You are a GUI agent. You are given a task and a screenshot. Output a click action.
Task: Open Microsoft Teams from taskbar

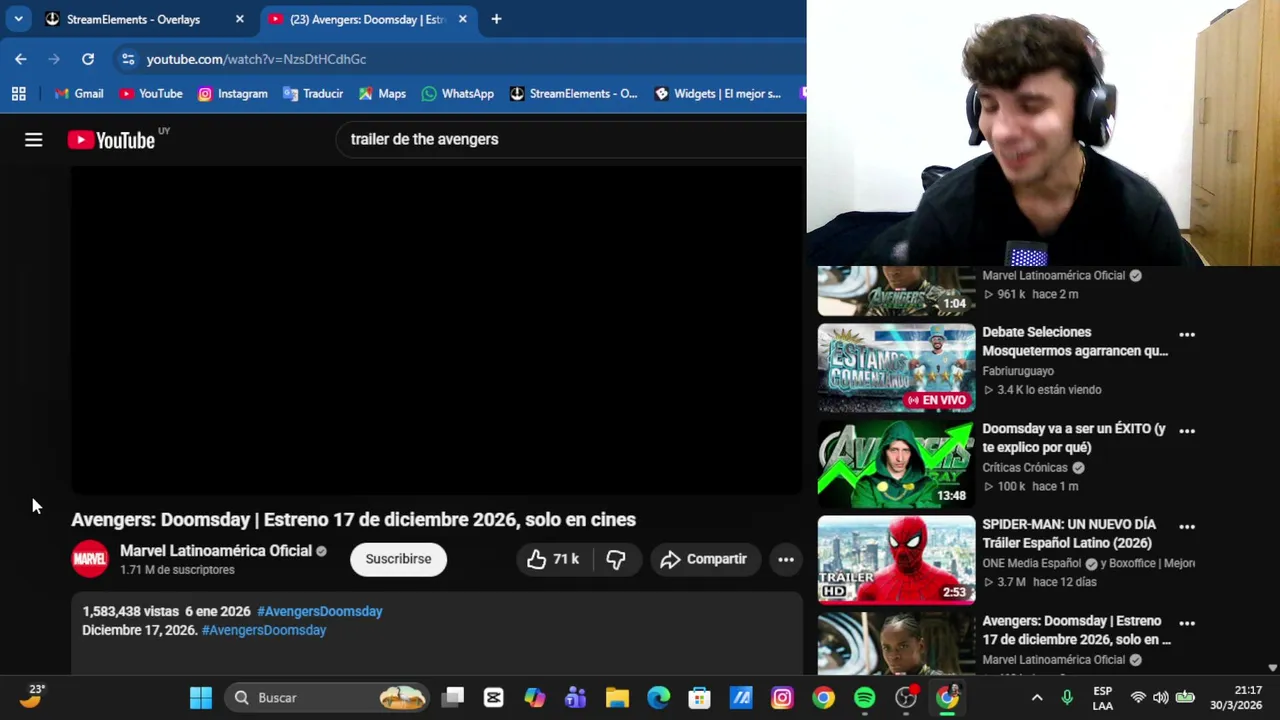click(576, 698)
